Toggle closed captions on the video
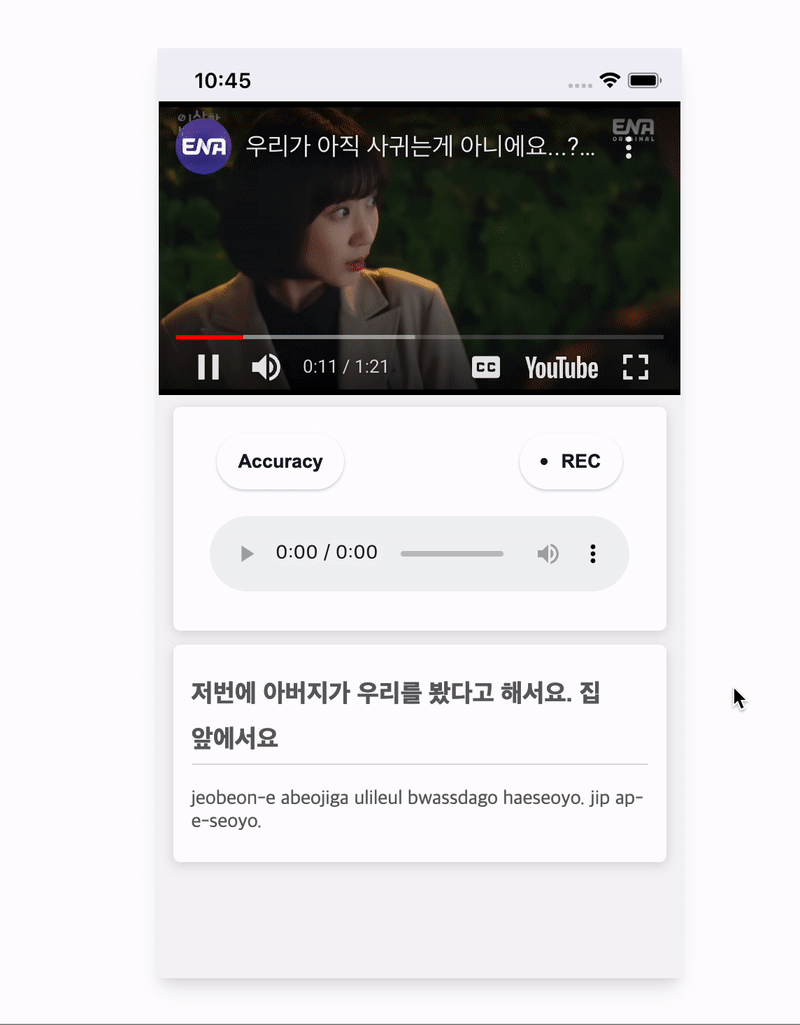Viewport: 800px width, 1025px height. pos(486,367)
